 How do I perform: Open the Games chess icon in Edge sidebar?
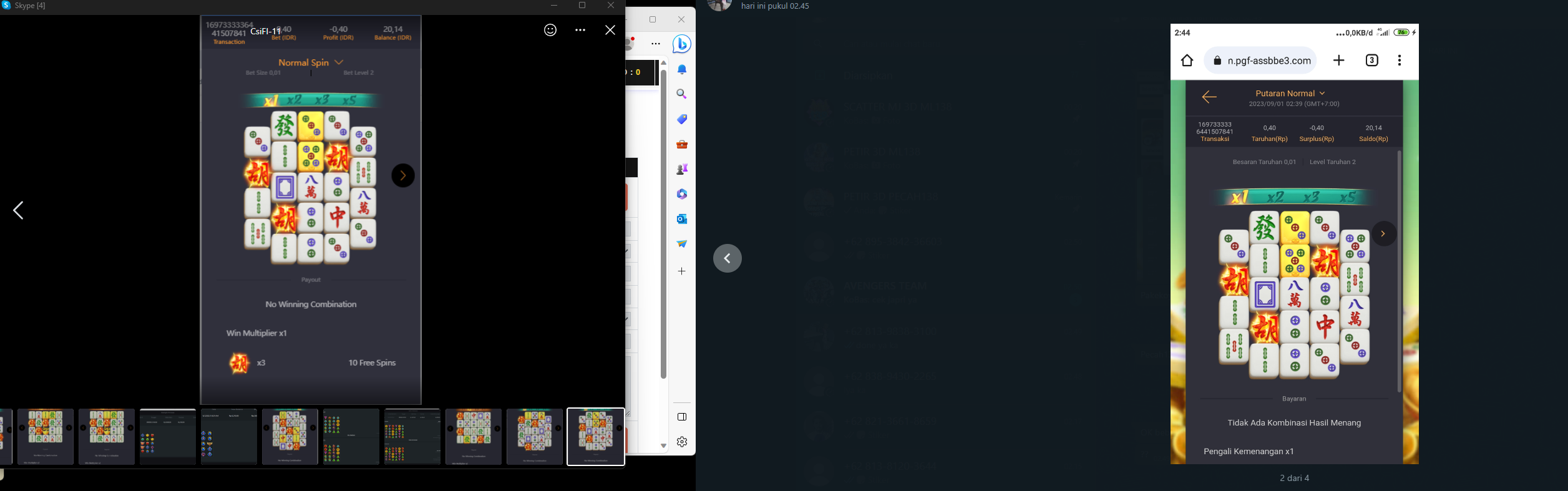[x=682, y=169]
